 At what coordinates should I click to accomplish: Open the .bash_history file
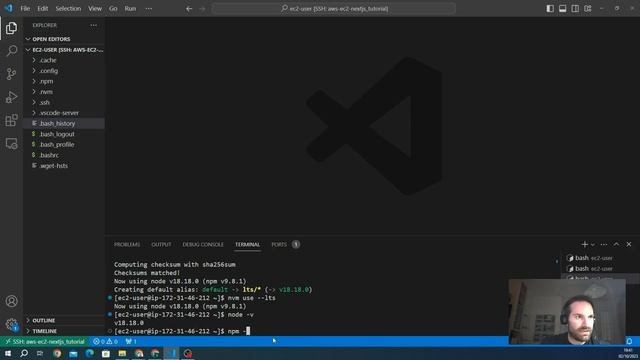click(x=64, y=123)
